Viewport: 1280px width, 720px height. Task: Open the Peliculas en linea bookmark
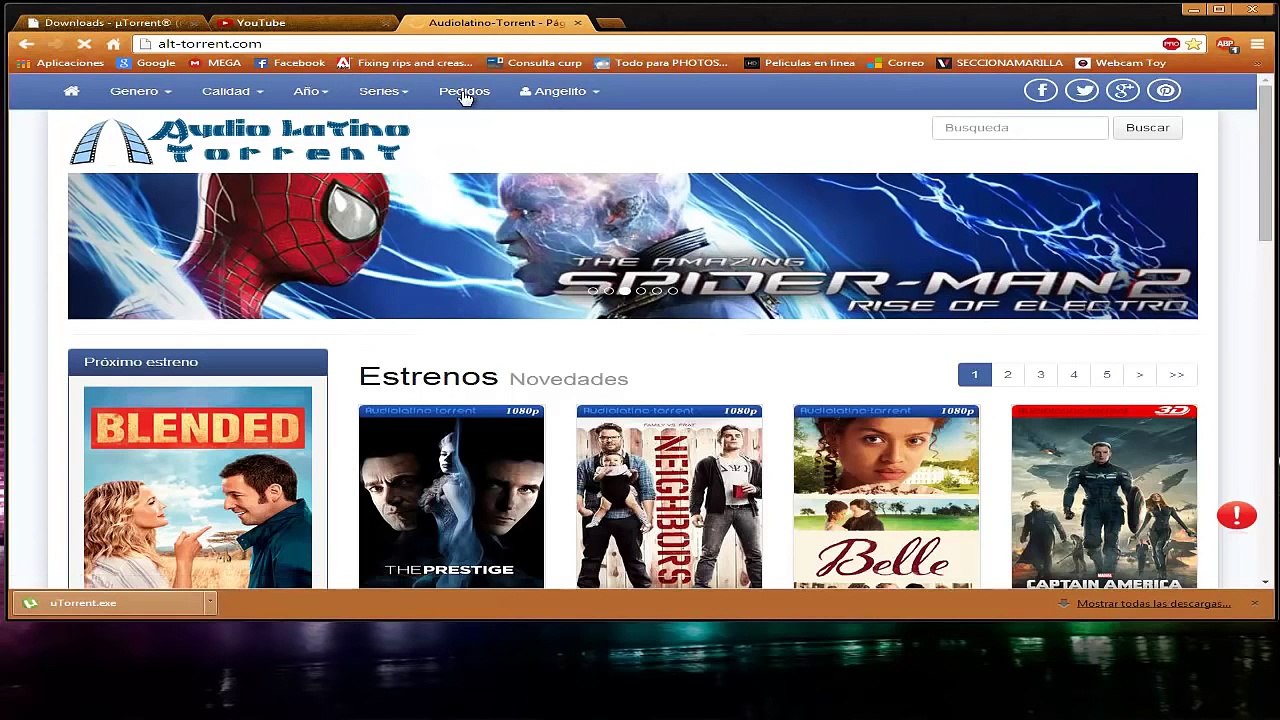[800, 63]
